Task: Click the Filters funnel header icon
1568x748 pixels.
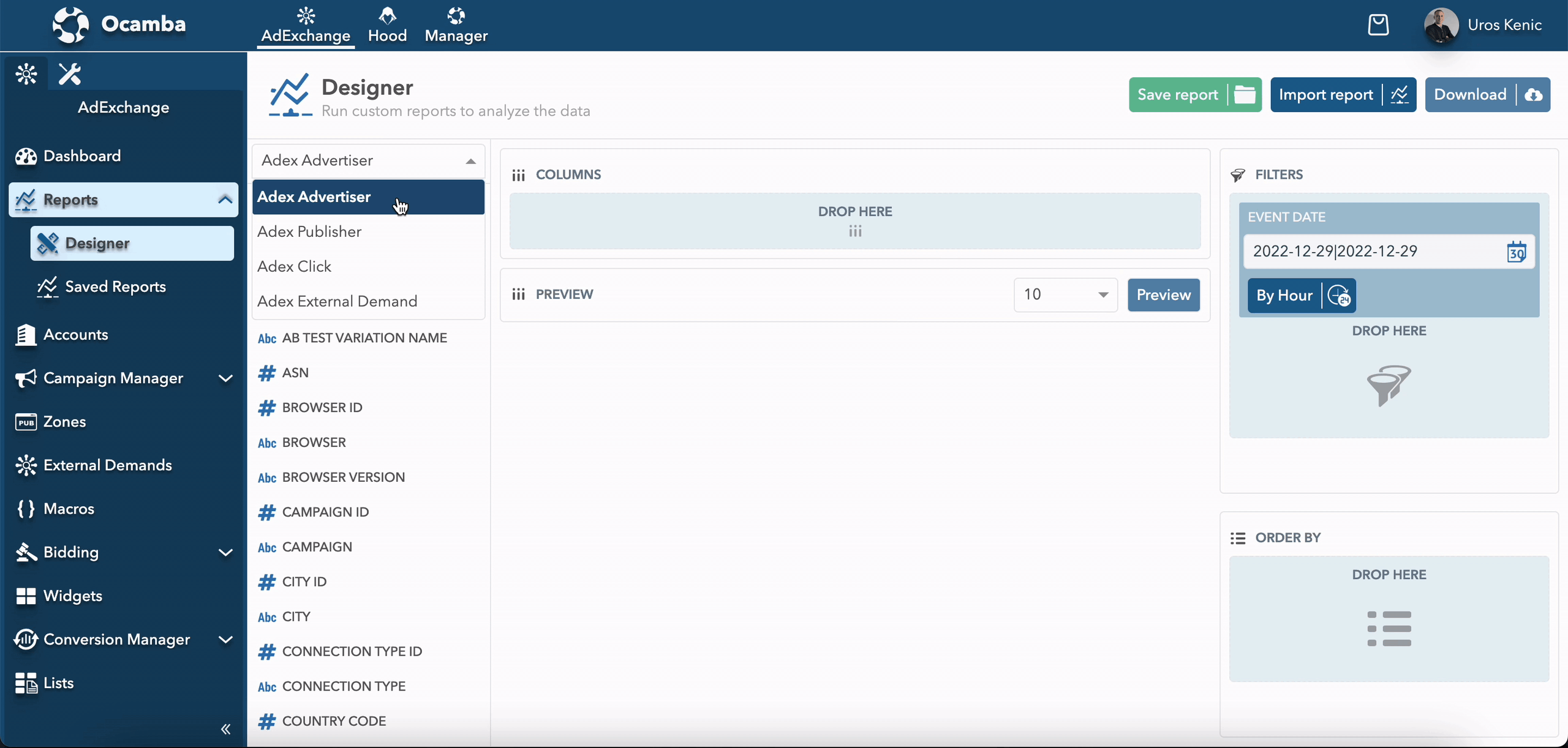Action: (1238, 175)
